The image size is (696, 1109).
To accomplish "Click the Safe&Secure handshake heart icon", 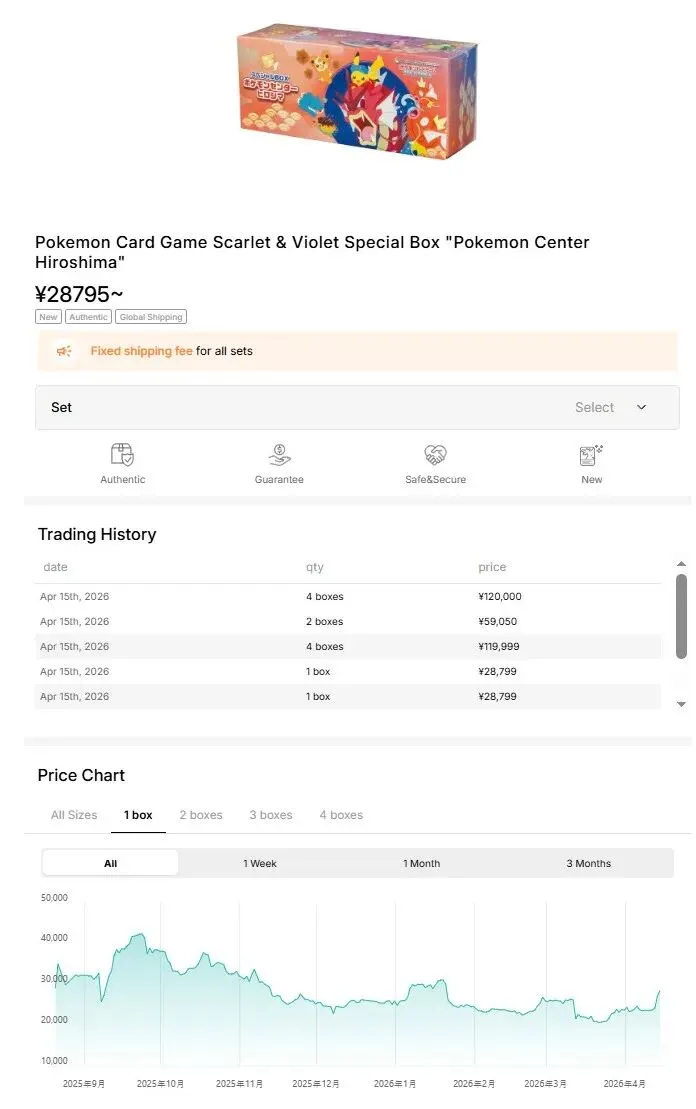I will [435, 455].
